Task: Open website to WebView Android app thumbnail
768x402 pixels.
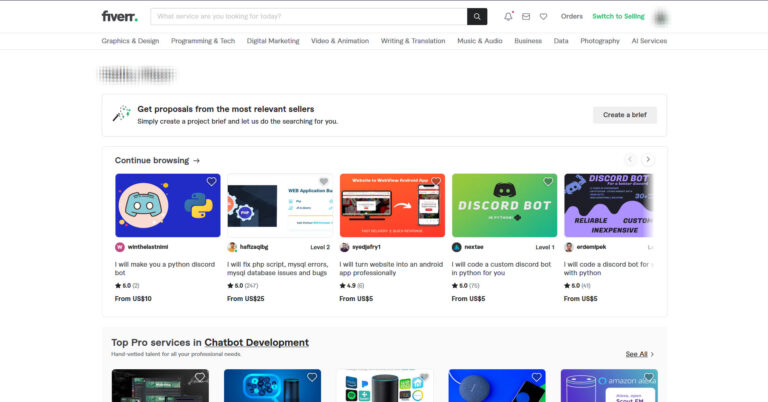Action: pyautogui.click(x=392, y=205)
